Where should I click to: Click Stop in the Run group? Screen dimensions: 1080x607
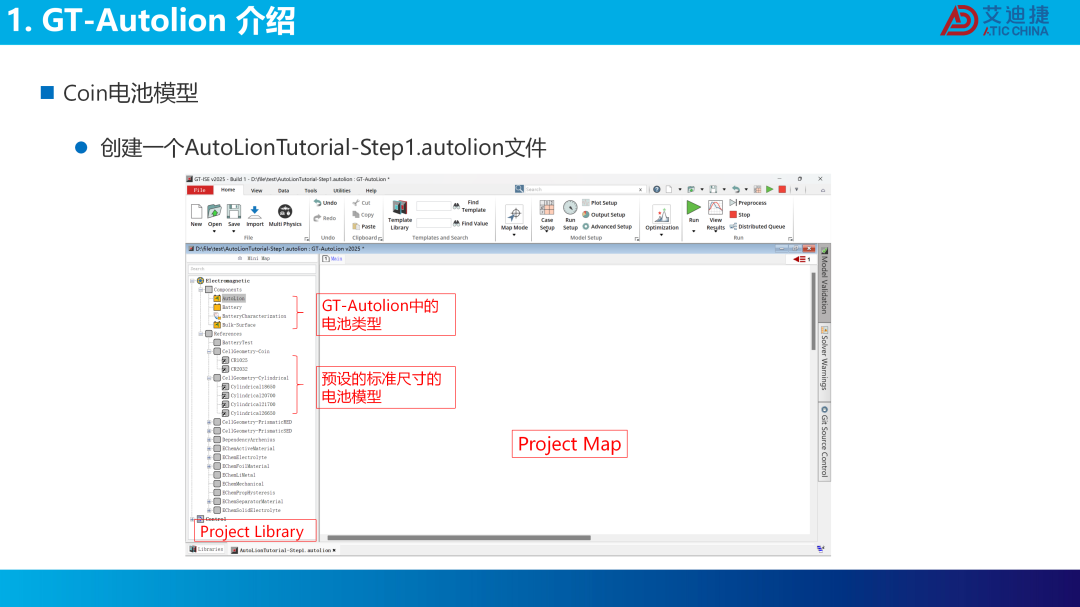[740, 215]
